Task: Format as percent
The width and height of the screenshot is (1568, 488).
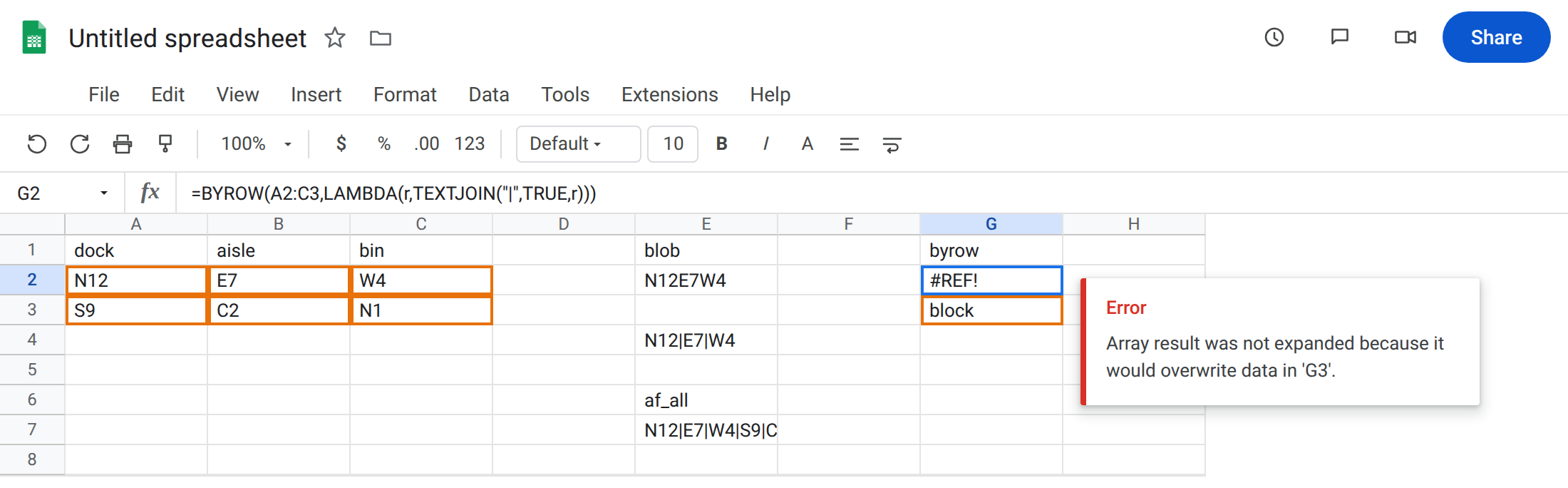Action: point(384,144)
